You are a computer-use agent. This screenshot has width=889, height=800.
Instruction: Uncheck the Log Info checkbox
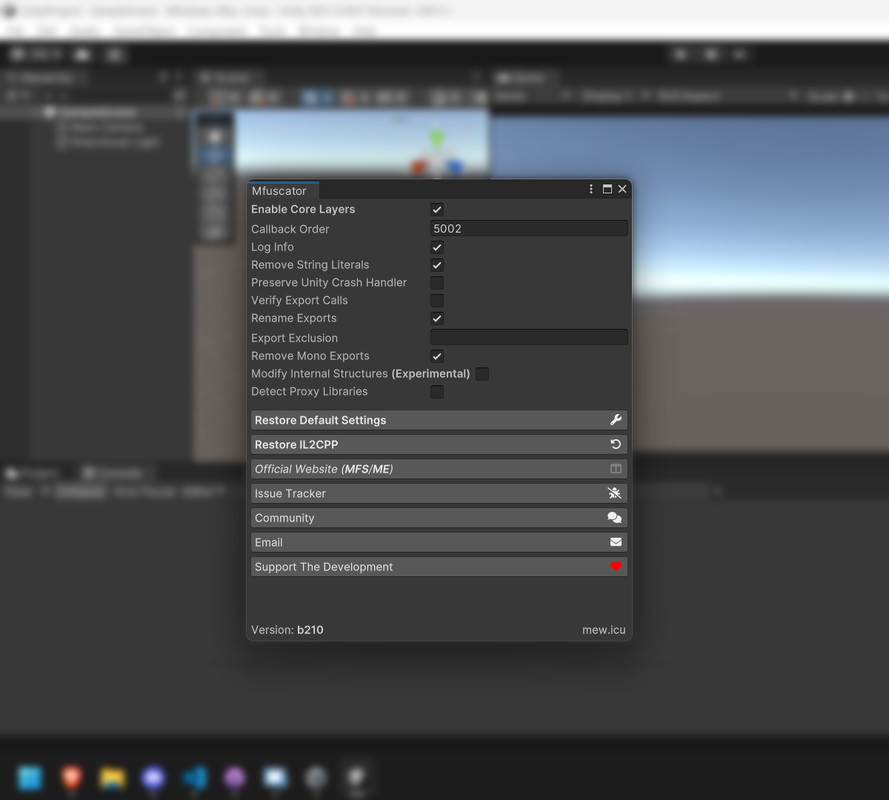click(437, 247)
